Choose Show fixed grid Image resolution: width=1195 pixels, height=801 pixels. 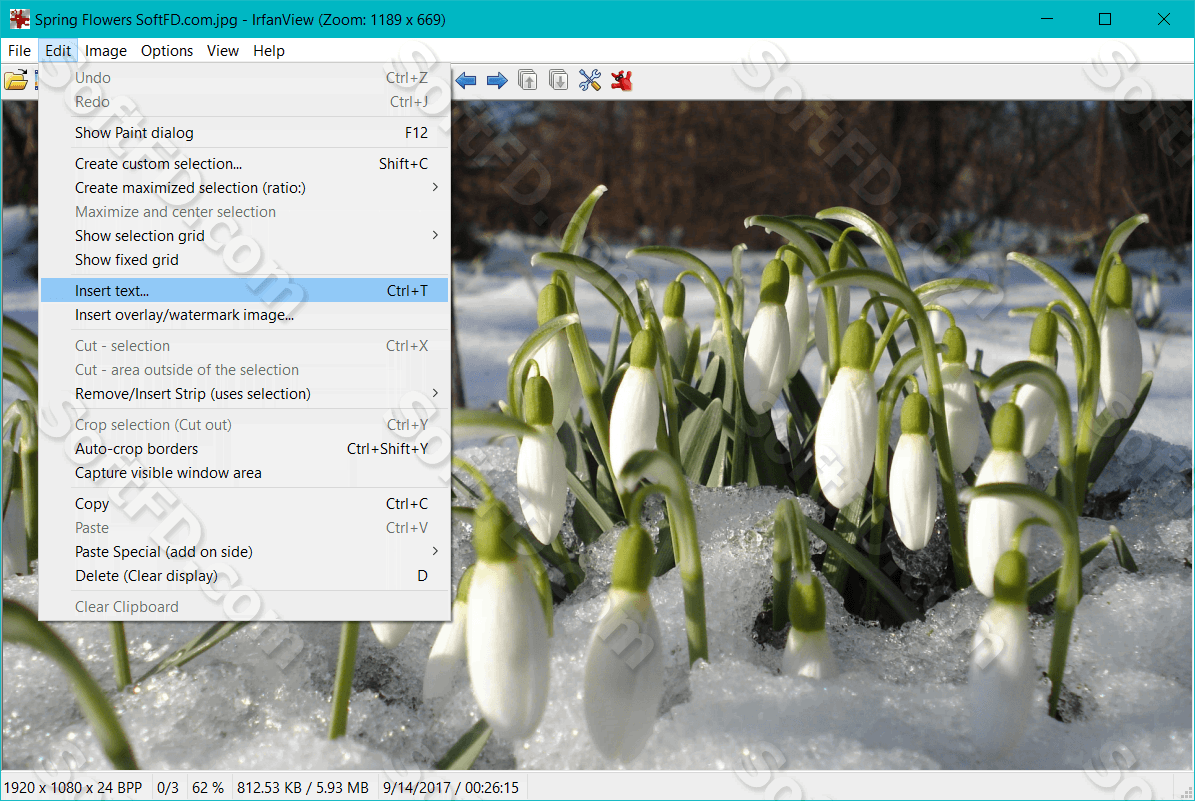pos(245,260)
